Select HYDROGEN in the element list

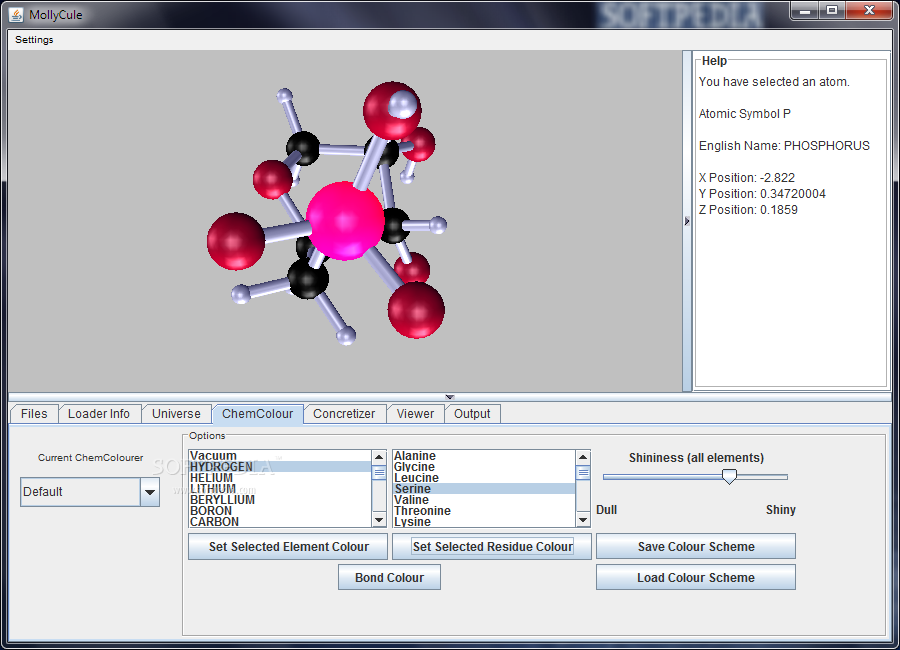coord(280,467)
